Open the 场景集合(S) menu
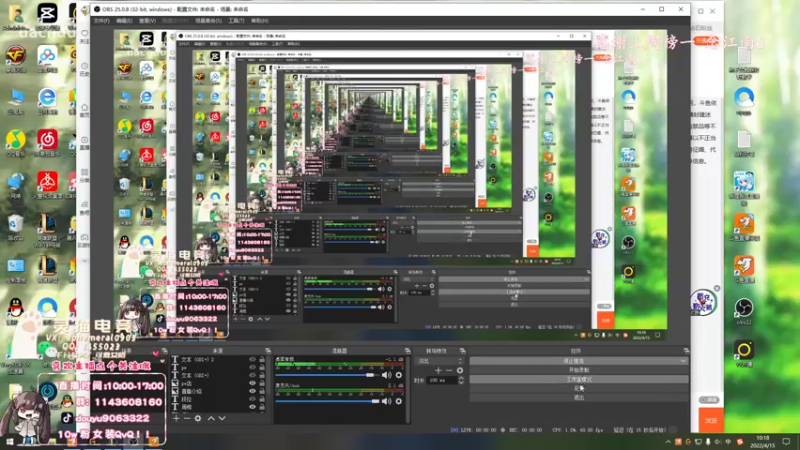 (208, 21)
